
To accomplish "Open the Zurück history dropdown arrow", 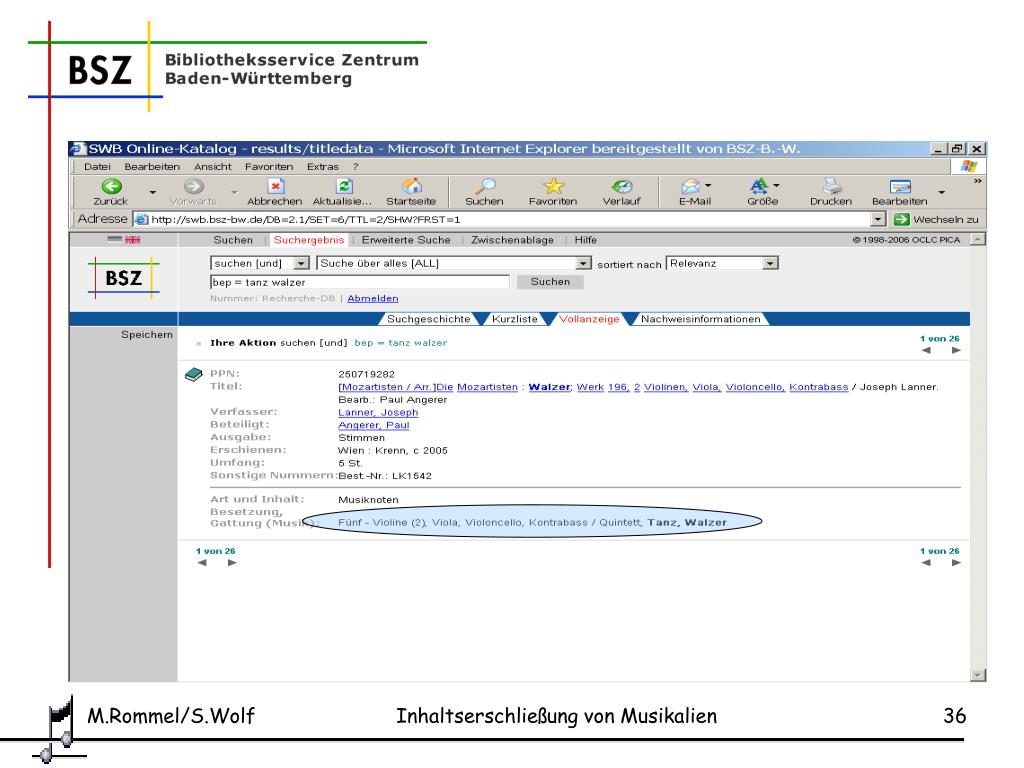I will click(x=153, y=192).
